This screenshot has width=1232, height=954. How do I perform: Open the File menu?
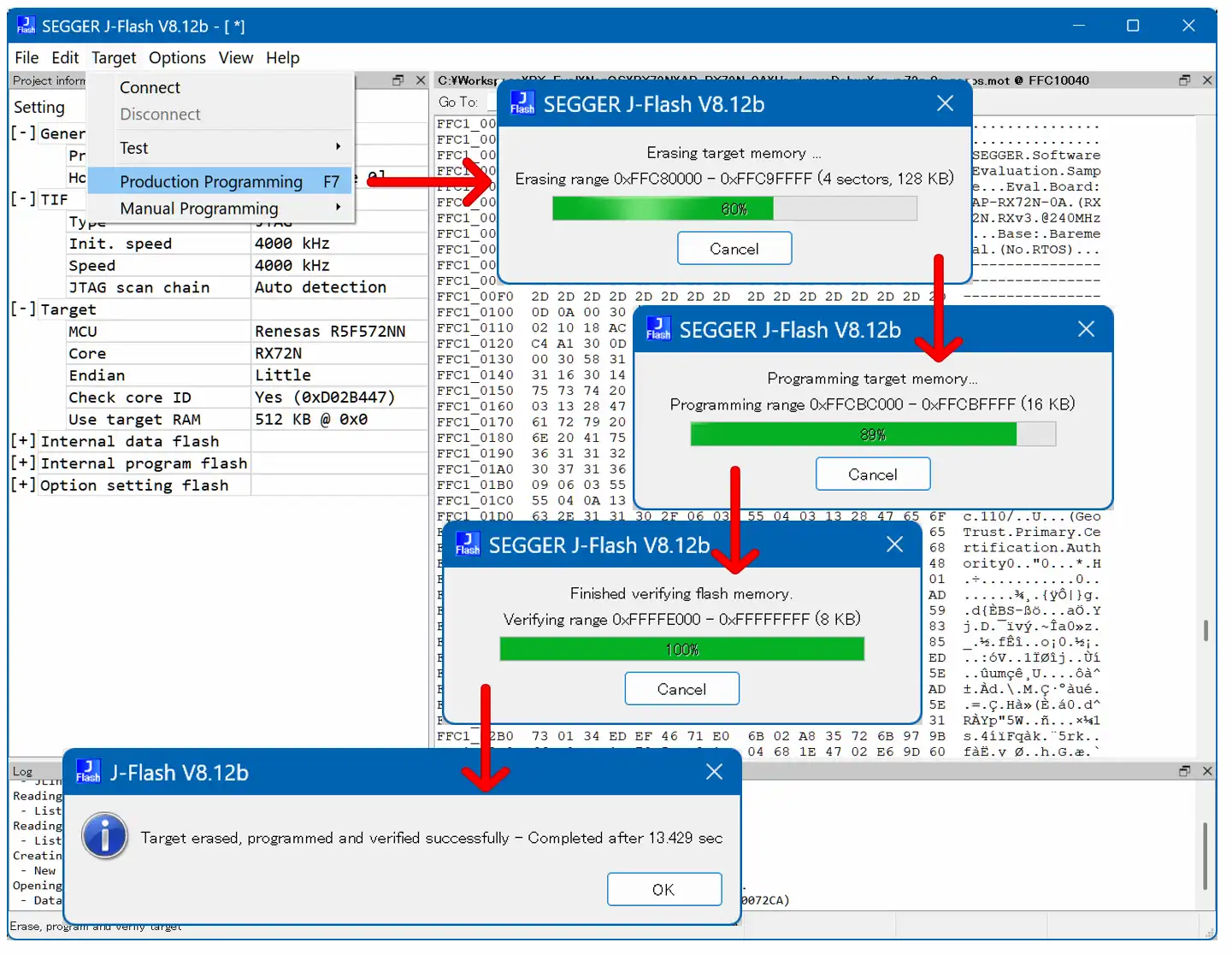27,58
